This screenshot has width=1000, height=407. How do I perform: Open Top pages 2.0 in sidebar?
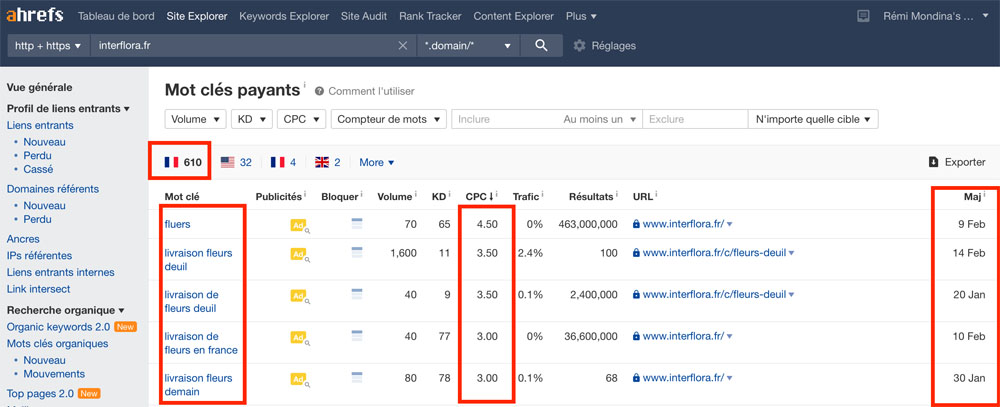pyautogui.click(x=40, y=394)
